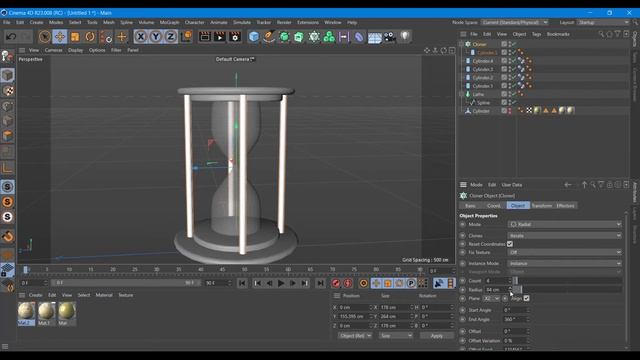The image size is (640, 360).
Task: Open Object Manager Tags menu
Action: (x=536, y=34)
